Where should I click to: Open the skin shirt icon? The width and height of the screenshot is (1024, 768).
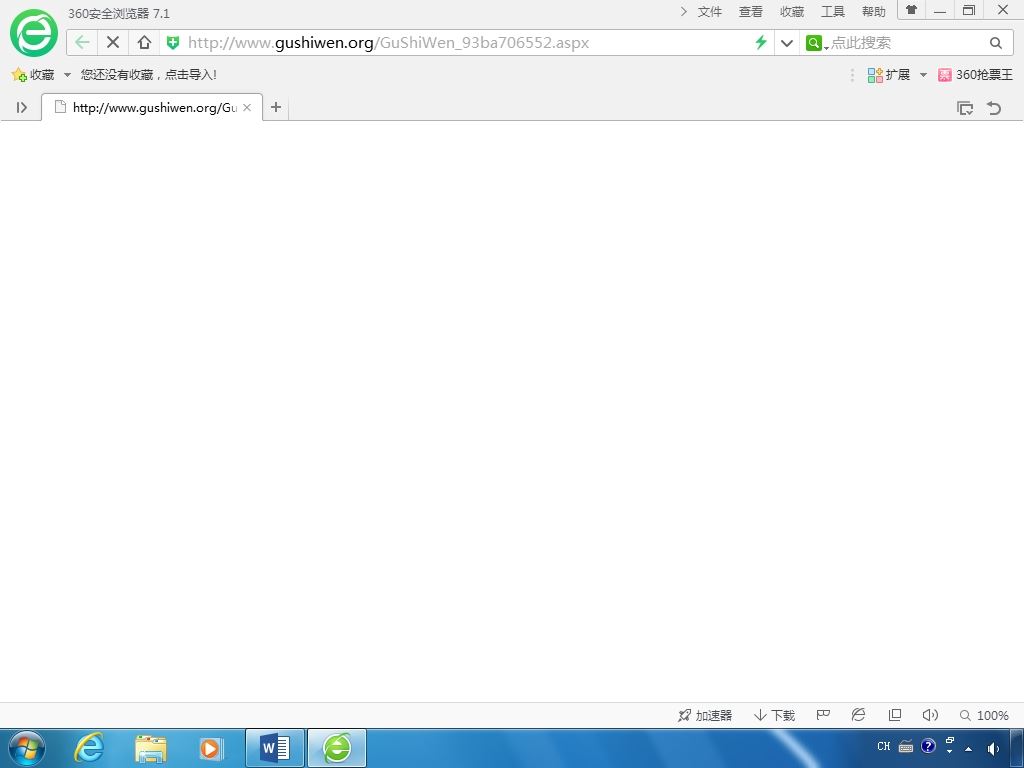[912, 10]
